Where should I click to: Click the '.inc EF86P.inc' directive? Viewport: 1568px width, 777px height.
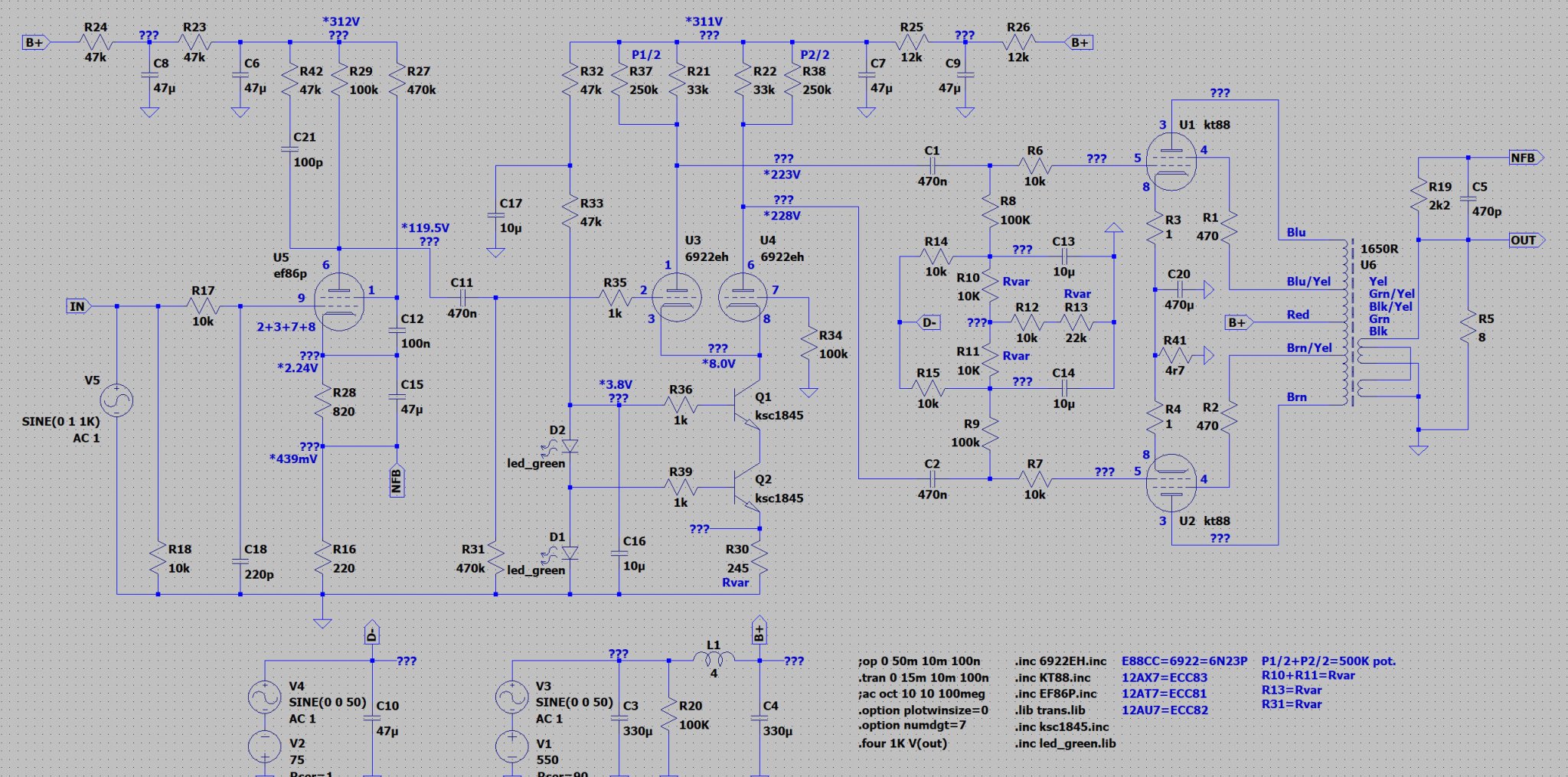(x=1056, y=694)
